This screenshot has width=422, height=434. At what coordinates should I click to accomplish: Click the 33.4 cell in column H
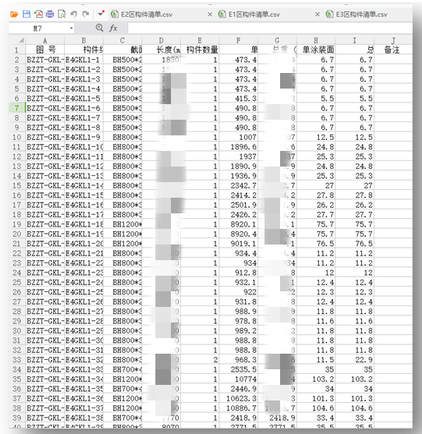pyautogui.click(x=316, y=418)
